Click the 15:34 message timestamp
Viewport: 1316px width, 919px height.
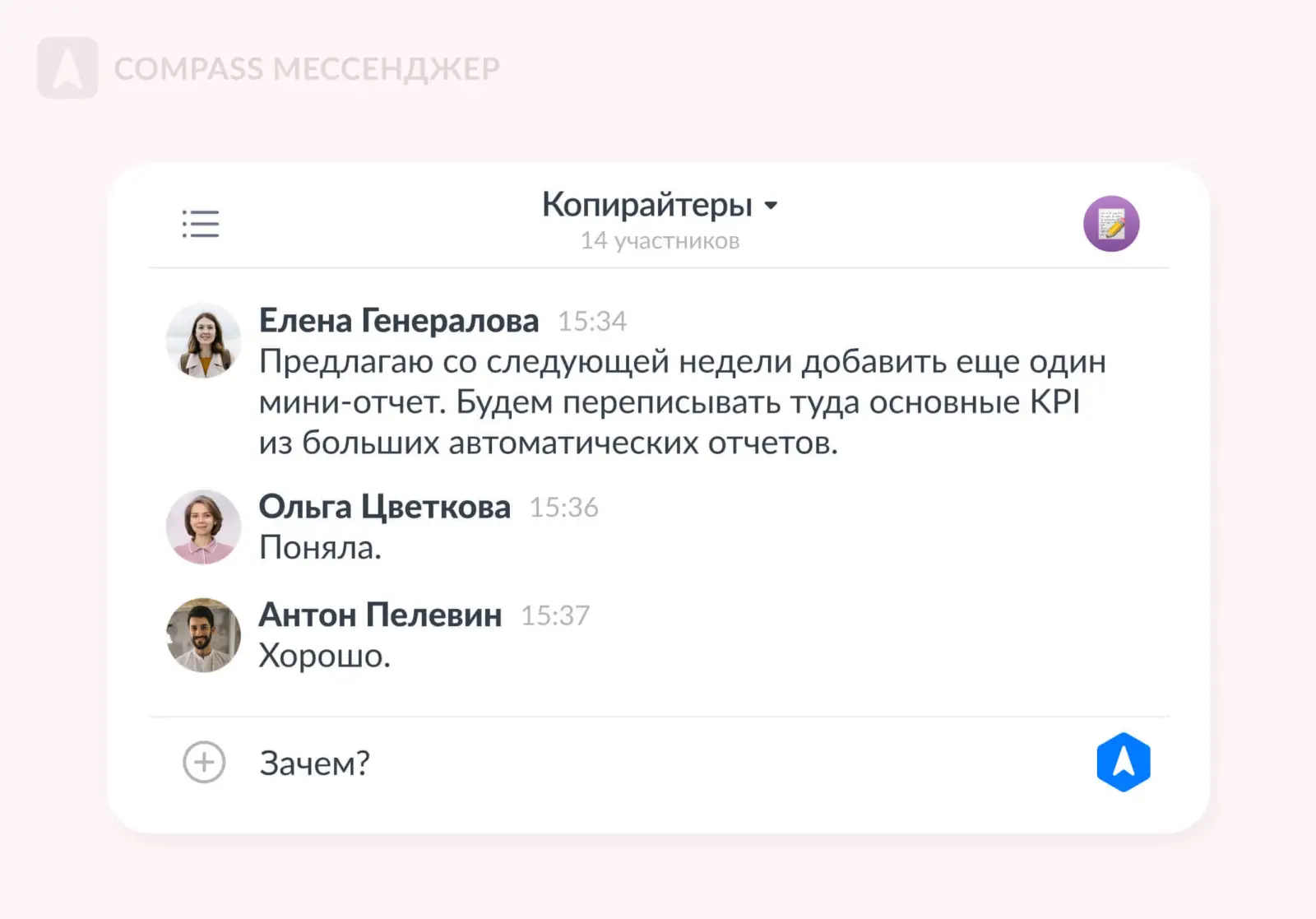[x=592, y=322]
